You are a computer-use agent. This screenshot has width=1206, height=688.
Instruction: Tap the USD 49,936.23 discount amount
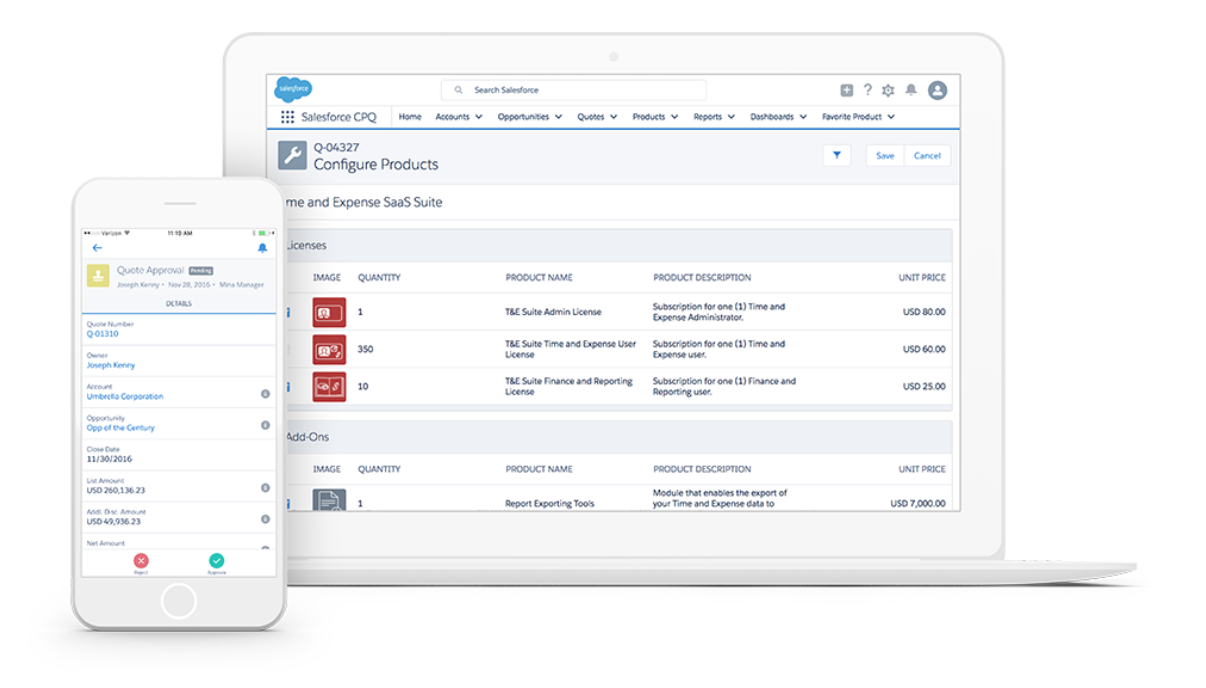(x=113, y=521)
